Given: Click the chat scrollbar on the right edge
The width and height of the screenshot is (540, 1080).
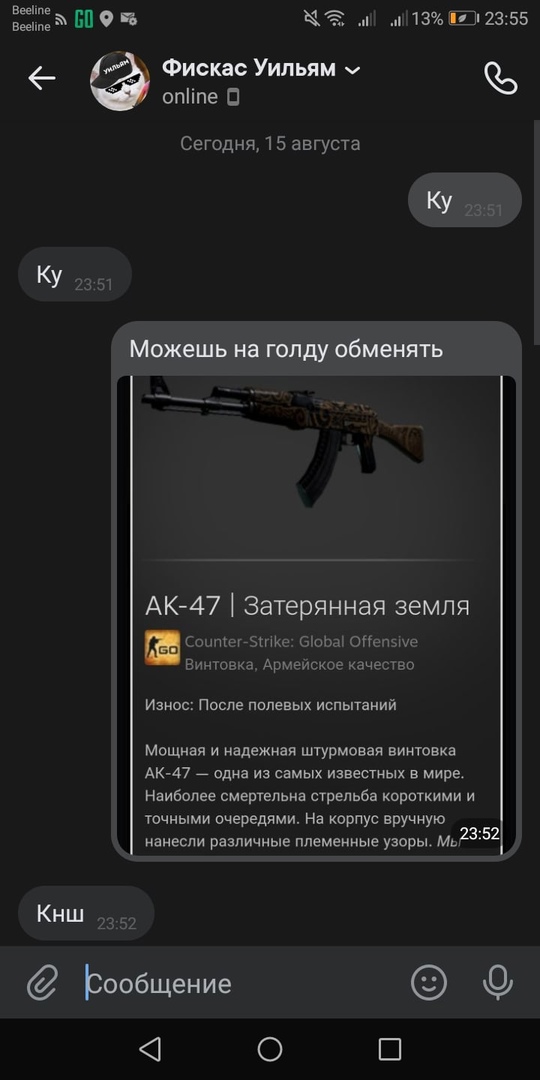Looking at the screenshot, I should (537, 233).
